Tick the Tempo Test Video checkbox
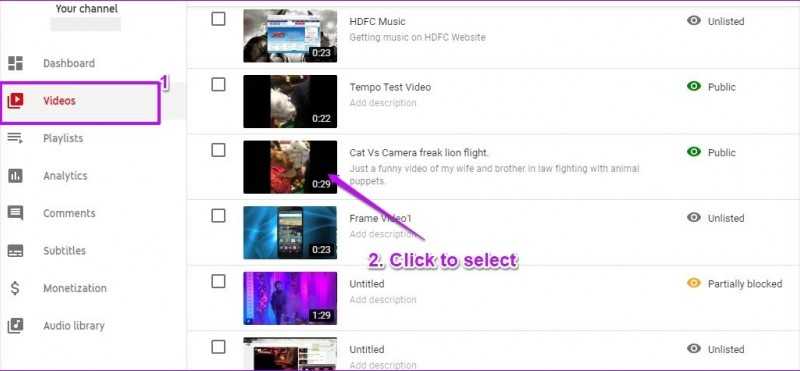 (218, 85)
